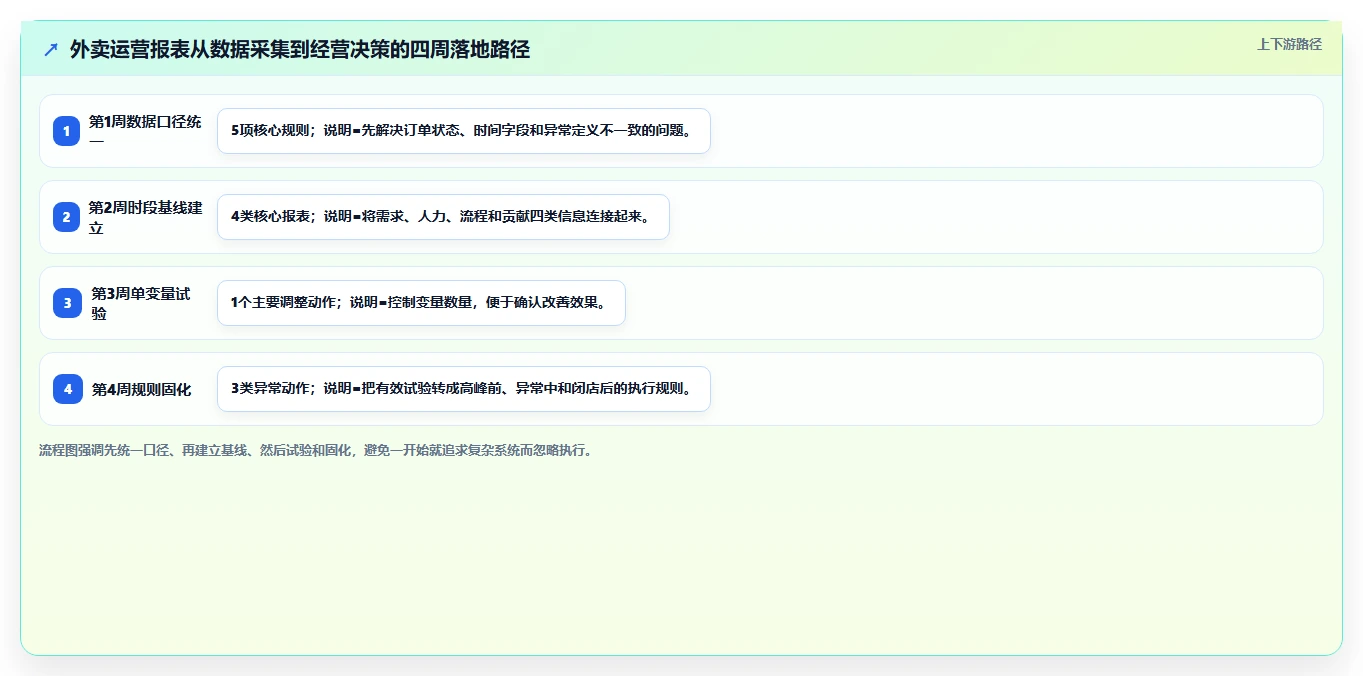Viewport: 1363px width, 676px height.
Task: Open the 3类异常动作 description box
Action: [464, 389]
